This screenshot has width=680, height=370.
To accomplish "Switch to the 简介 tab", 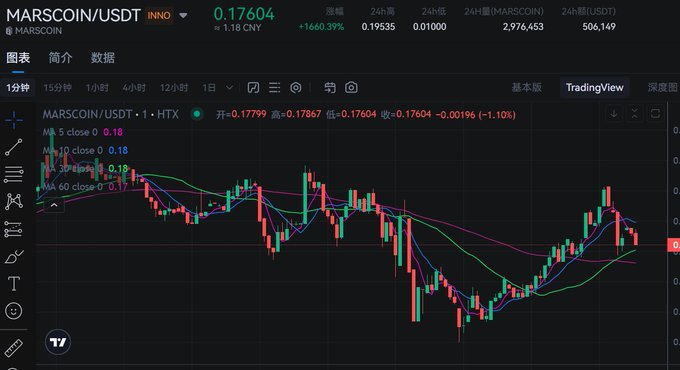I will tap(60, 58).
